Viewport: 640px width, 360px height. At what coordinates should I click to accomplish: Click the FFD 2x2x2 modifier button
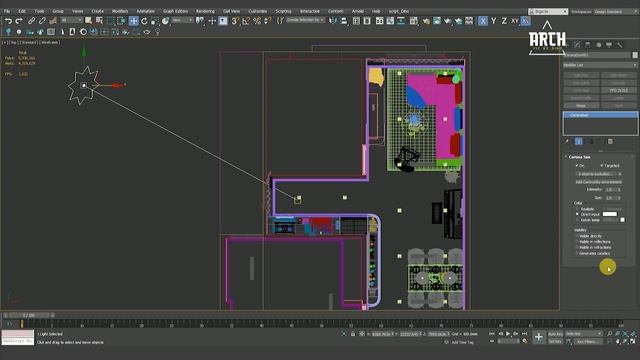coord(619,90)
